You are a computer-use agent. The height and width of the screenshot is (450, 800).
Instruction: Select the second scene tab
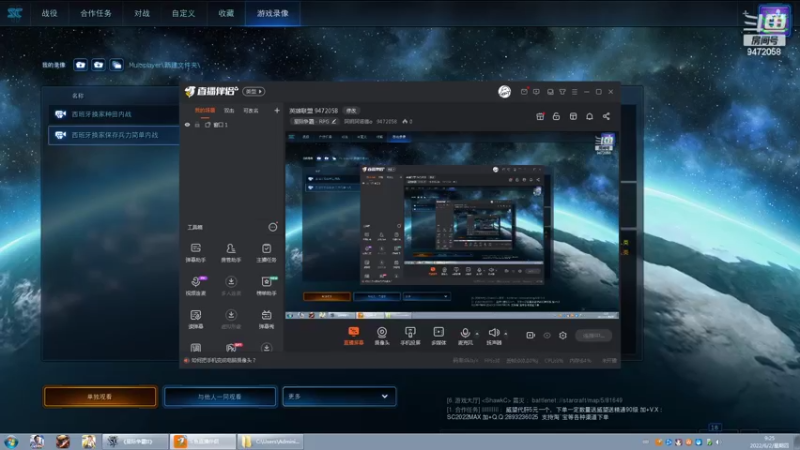coord(229,111)
